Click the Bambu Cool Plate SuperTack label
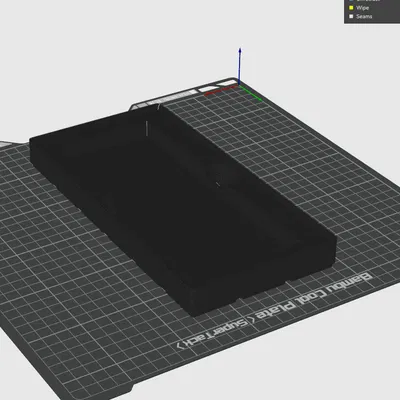 point(274,312)
